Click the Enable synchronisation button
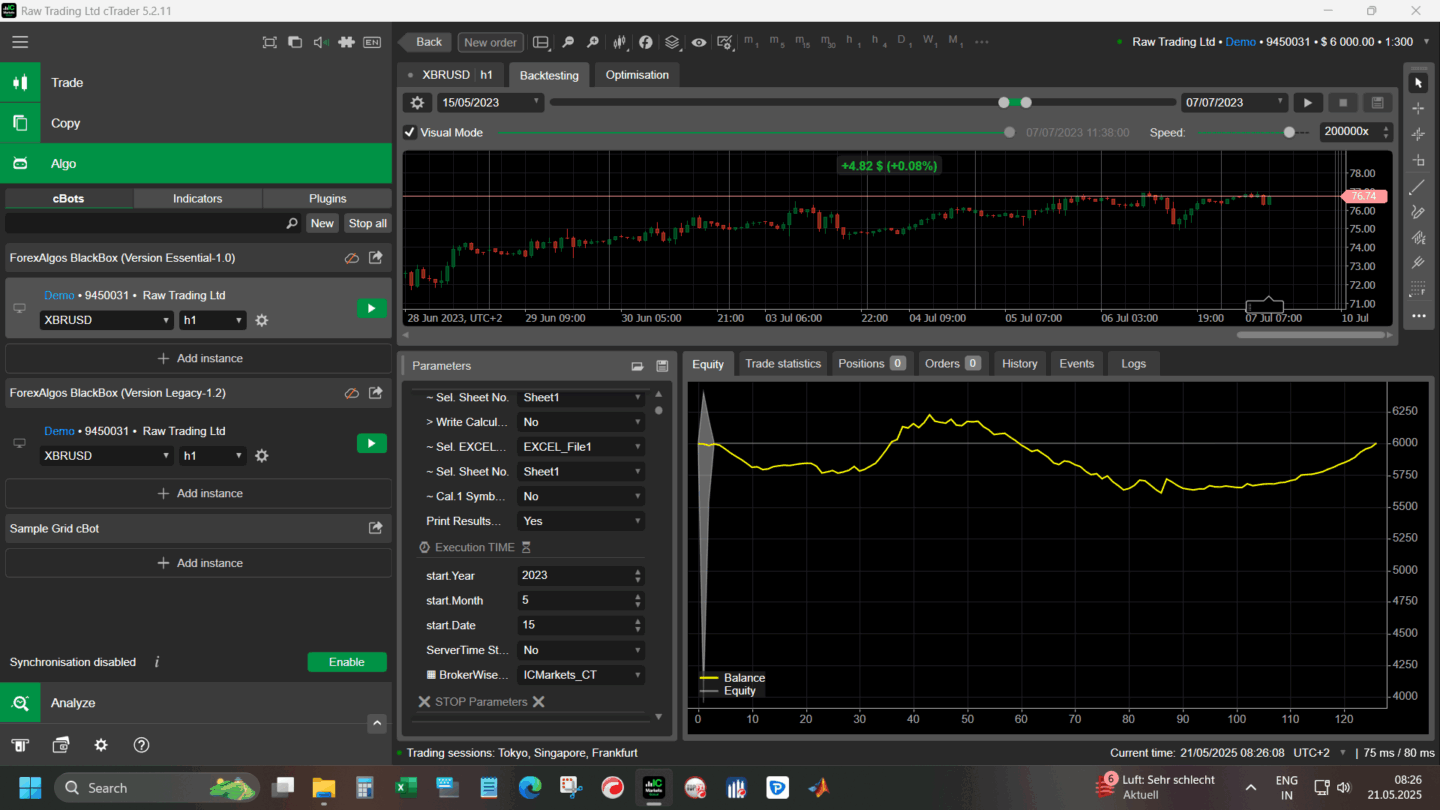 (346, 662)
